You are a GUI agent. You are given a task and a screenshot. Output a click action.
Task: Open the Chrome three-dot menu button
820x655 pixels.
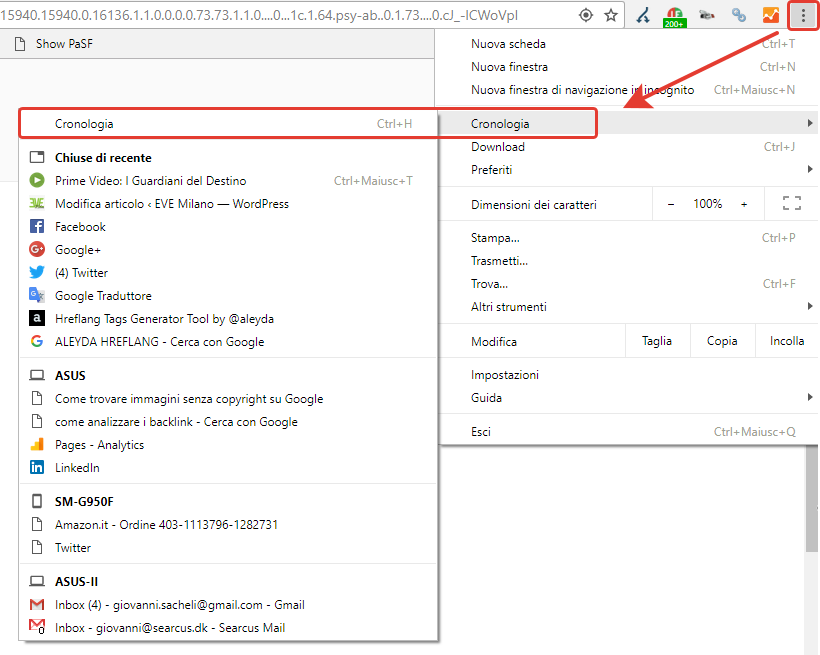(803, 16)
